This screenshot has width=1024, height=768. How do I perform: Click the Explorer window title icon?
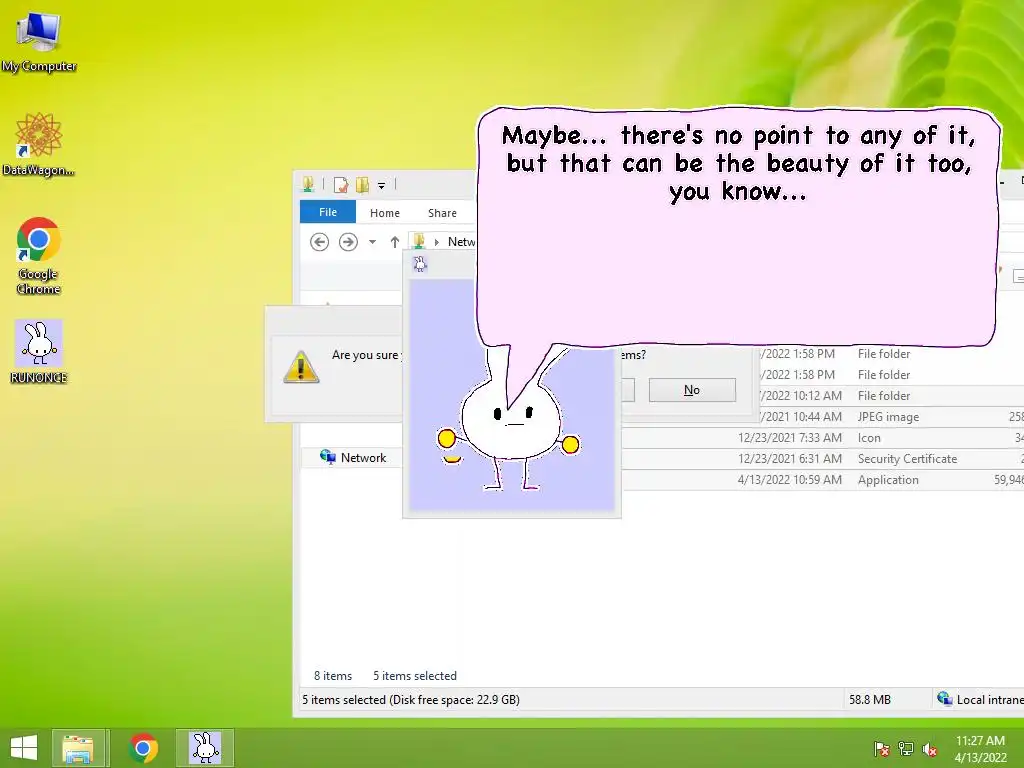(x=308, y=185)
